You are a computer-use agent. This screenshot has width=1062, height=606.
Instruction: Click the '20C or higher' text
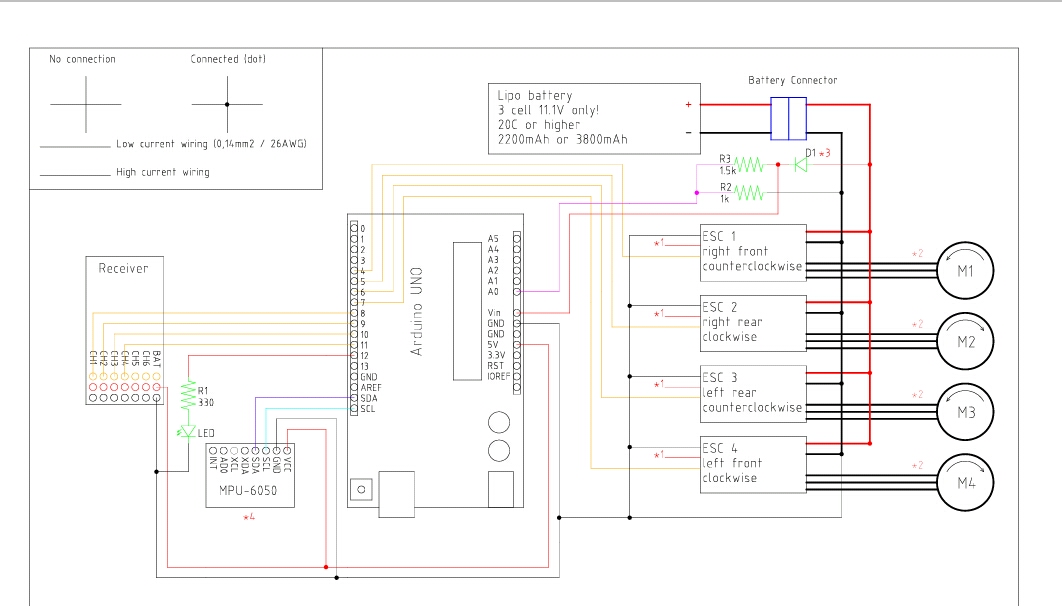point(539,125)
